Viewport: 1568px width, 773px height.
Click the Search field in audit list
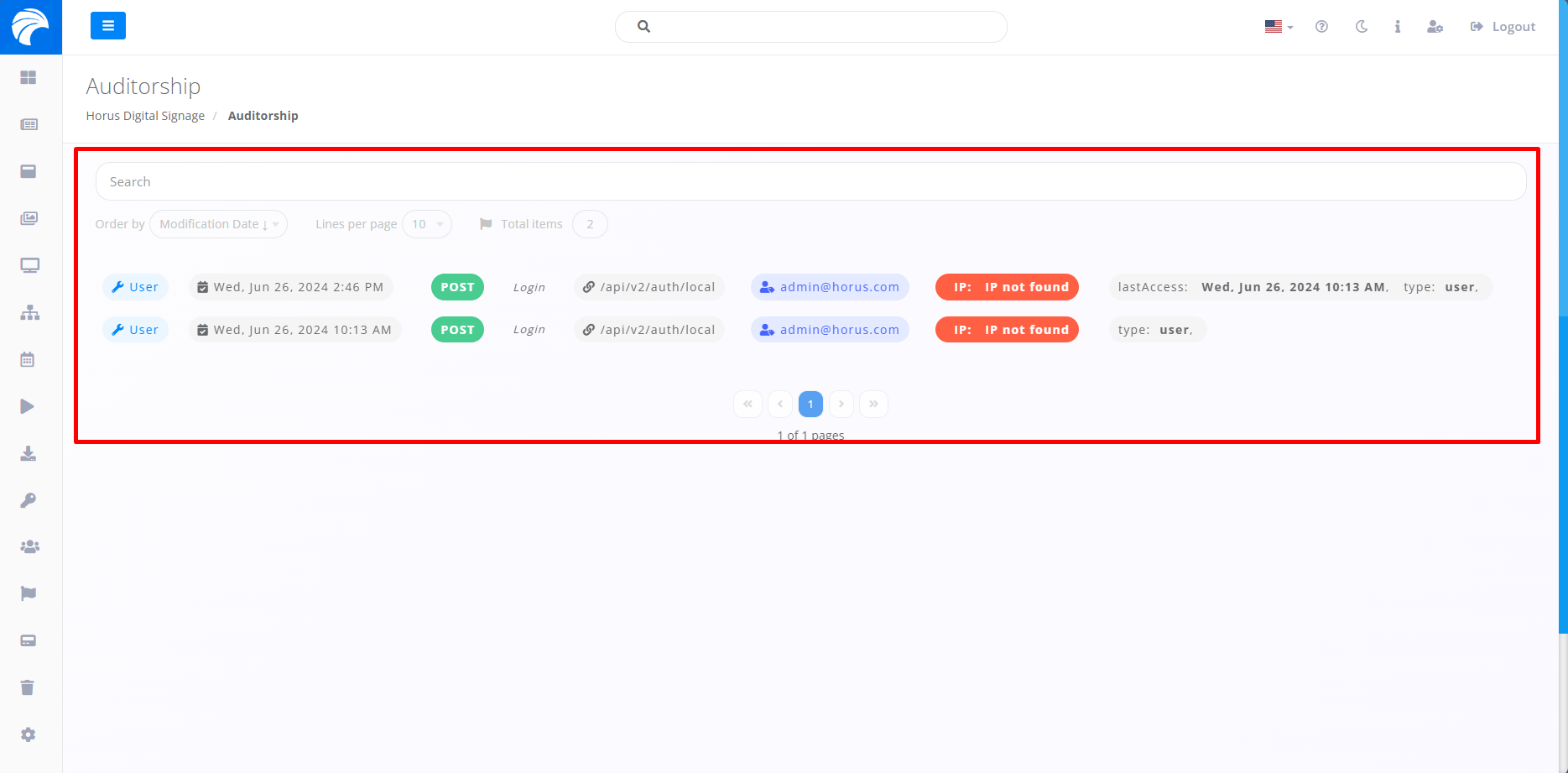coord(810,181)
